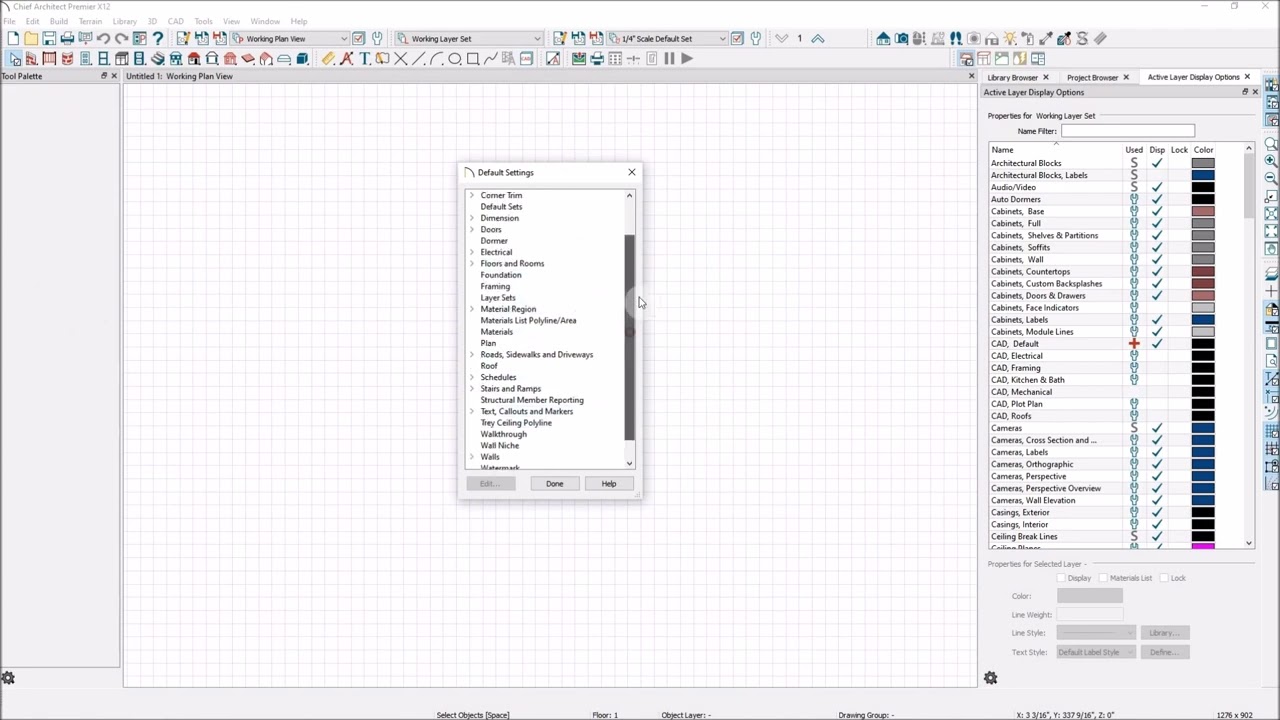Toggle display for Audio/Video layer
1280x720 pixels.
pos(1157,187)
